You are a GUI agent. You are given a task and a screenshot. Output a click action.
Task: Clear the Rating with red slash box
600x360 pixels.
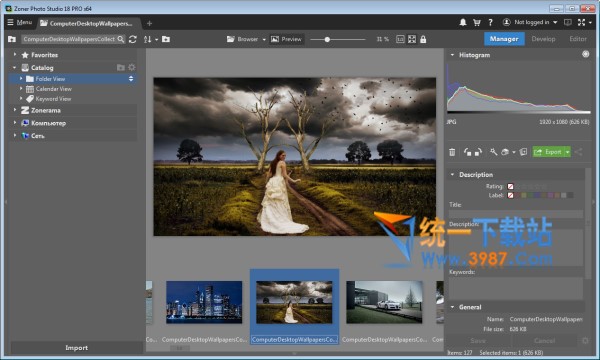coord(510,186)
